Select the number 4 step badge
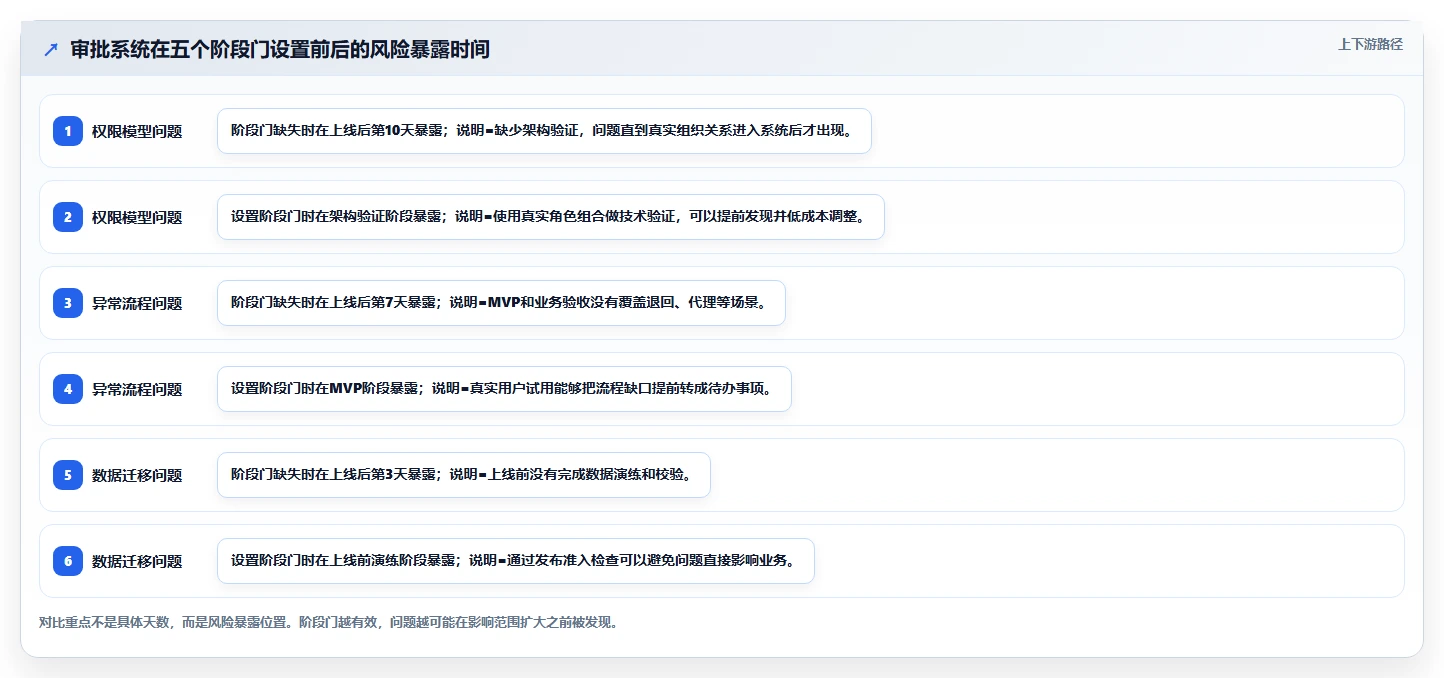1444x678 pixels. coord(68,389)
